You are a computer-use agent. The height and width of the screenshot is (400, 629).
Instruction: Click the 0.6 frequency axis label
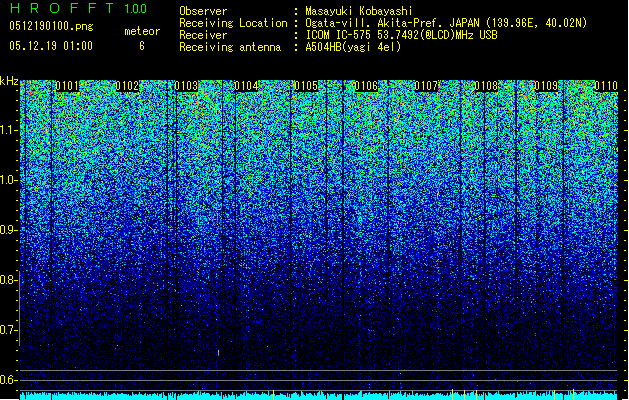click(x=8, y=380)
